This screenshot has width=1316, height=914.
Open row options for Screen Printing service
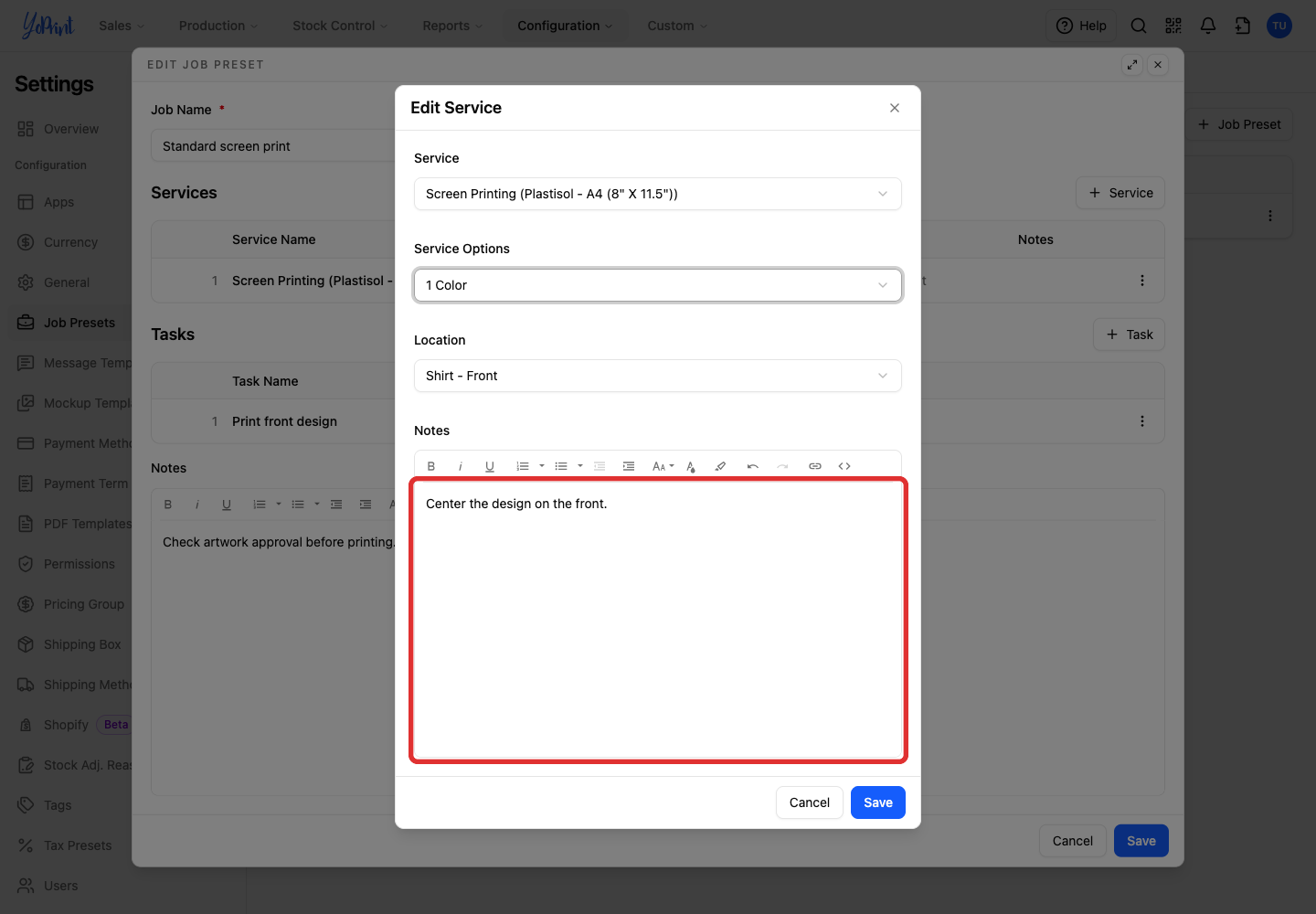click(1142, 281)
